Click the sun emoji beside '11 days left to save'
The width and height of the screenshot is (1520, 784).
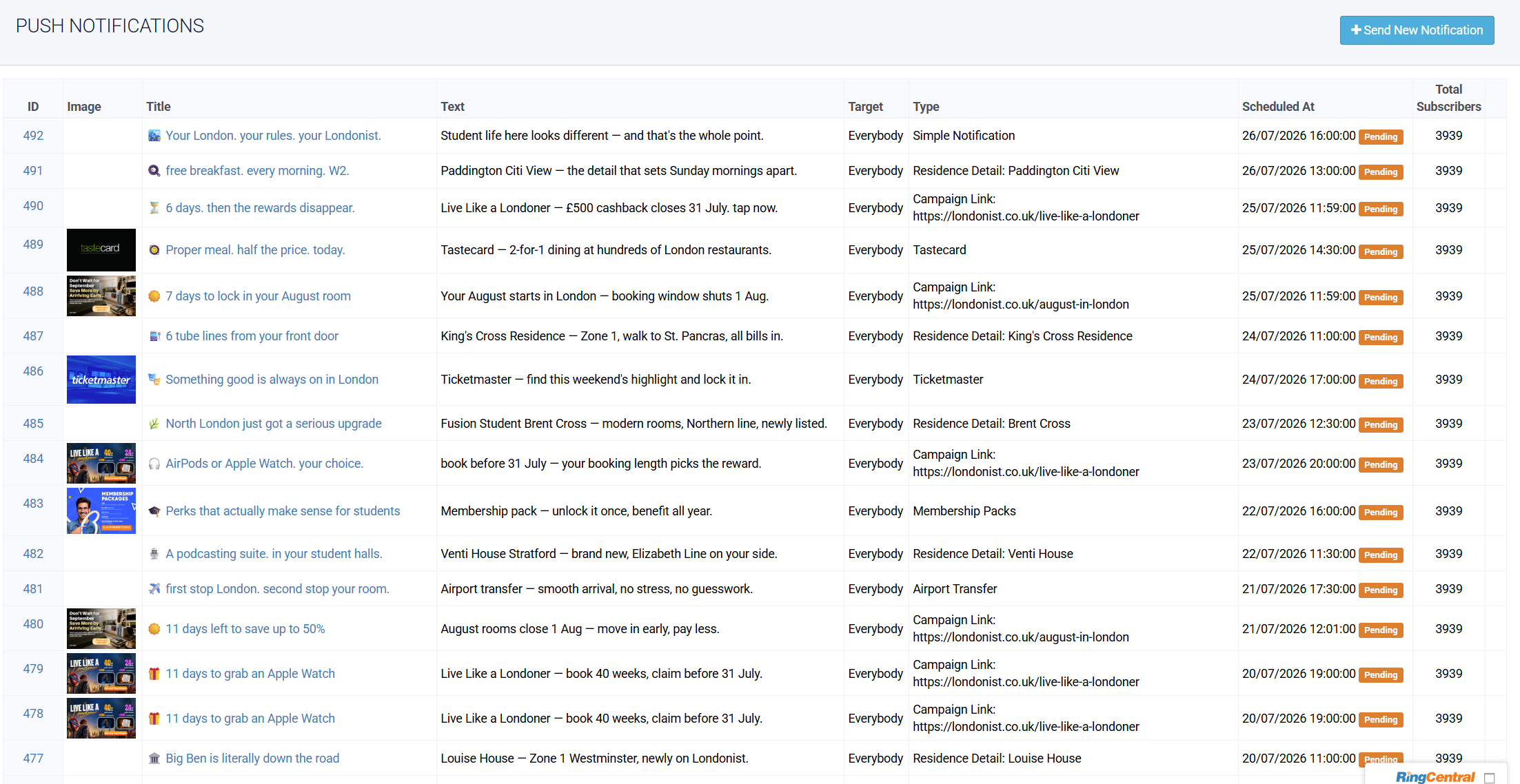154,629
